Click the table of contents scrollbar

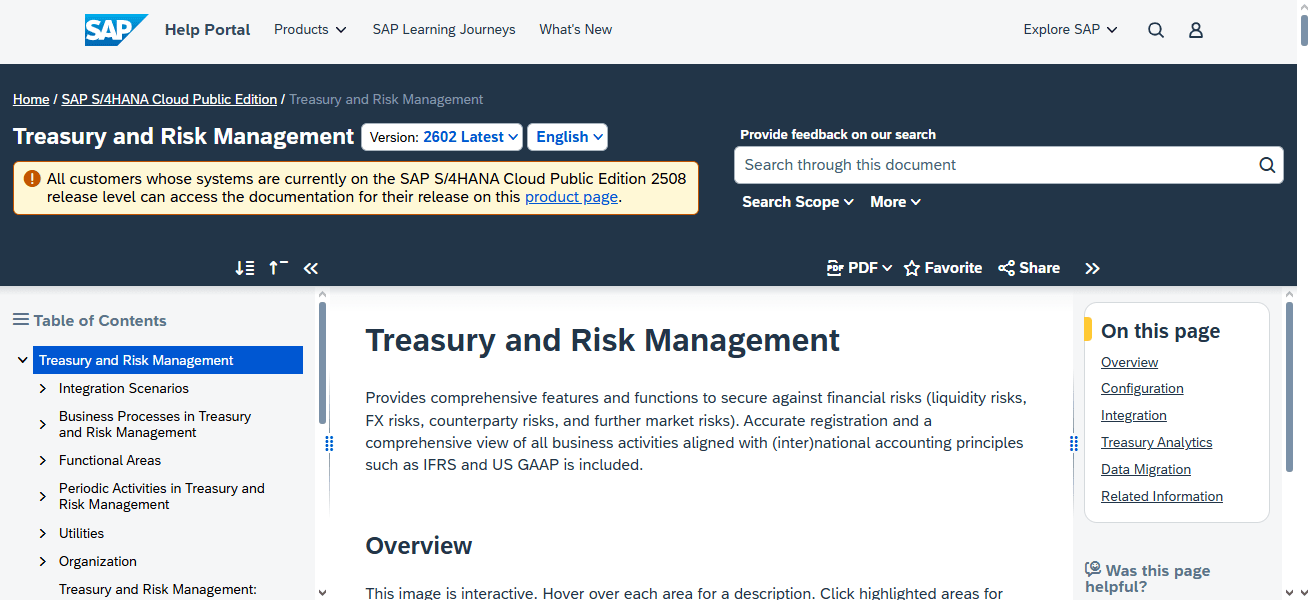point(322,362)
